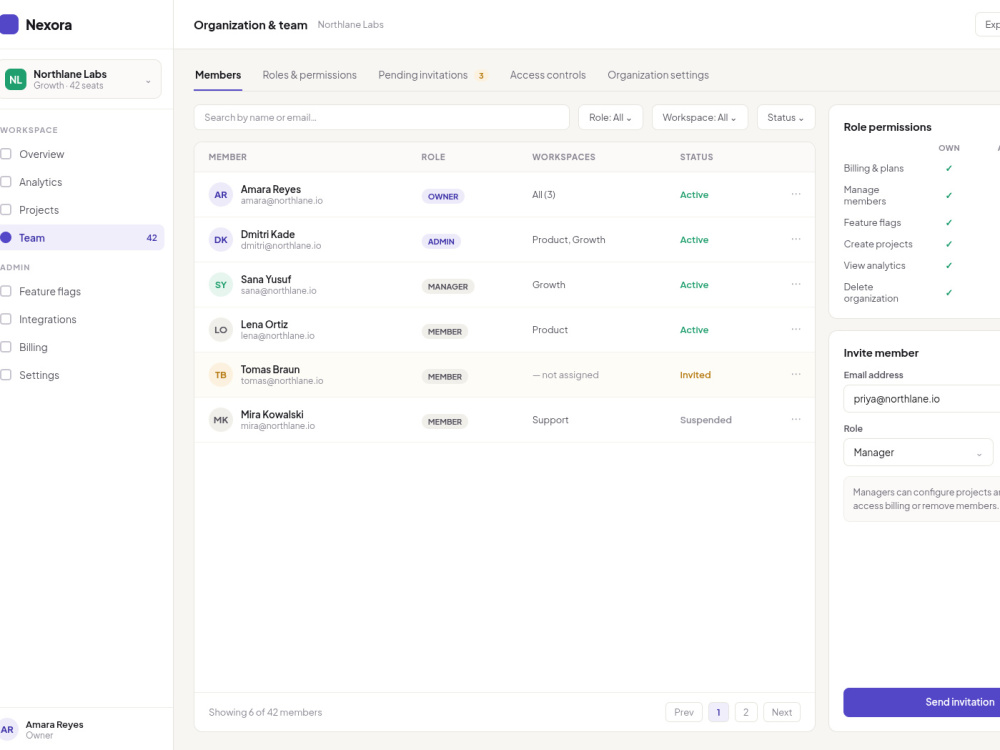Click the invite Email address field

tap(922, 399)
